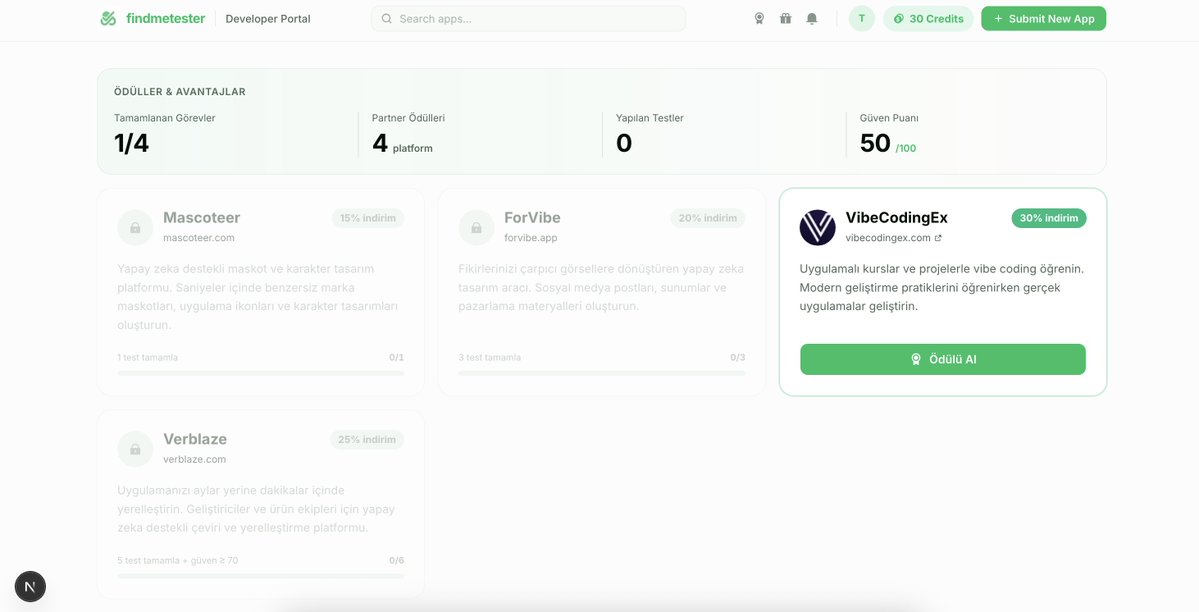The image size is (1199, 612).
Task: Open the Next.js N dev tools badge
Action: (30, 587)
